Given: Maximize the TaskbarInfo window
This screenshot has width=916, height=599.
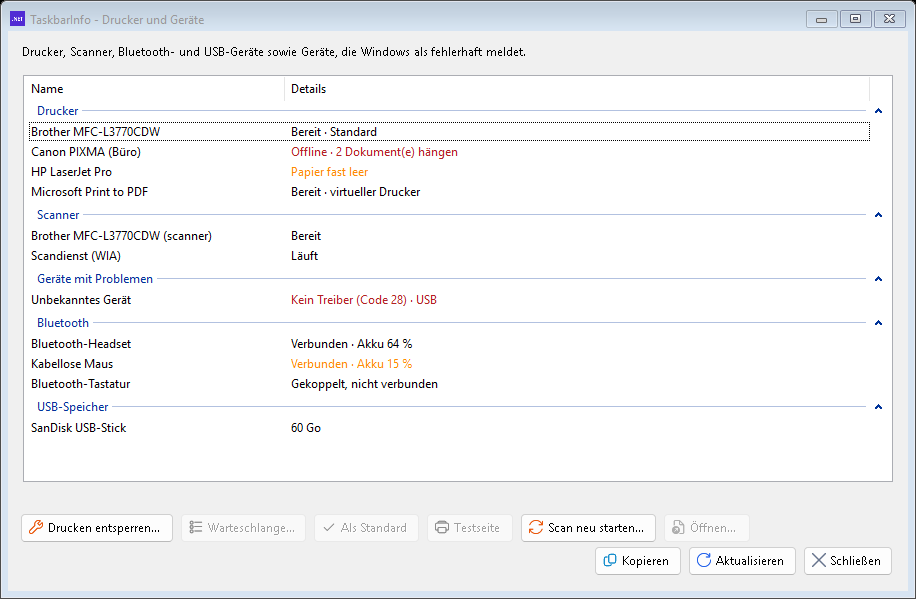Looking at the screenshot, I should [x=855, y=19].
